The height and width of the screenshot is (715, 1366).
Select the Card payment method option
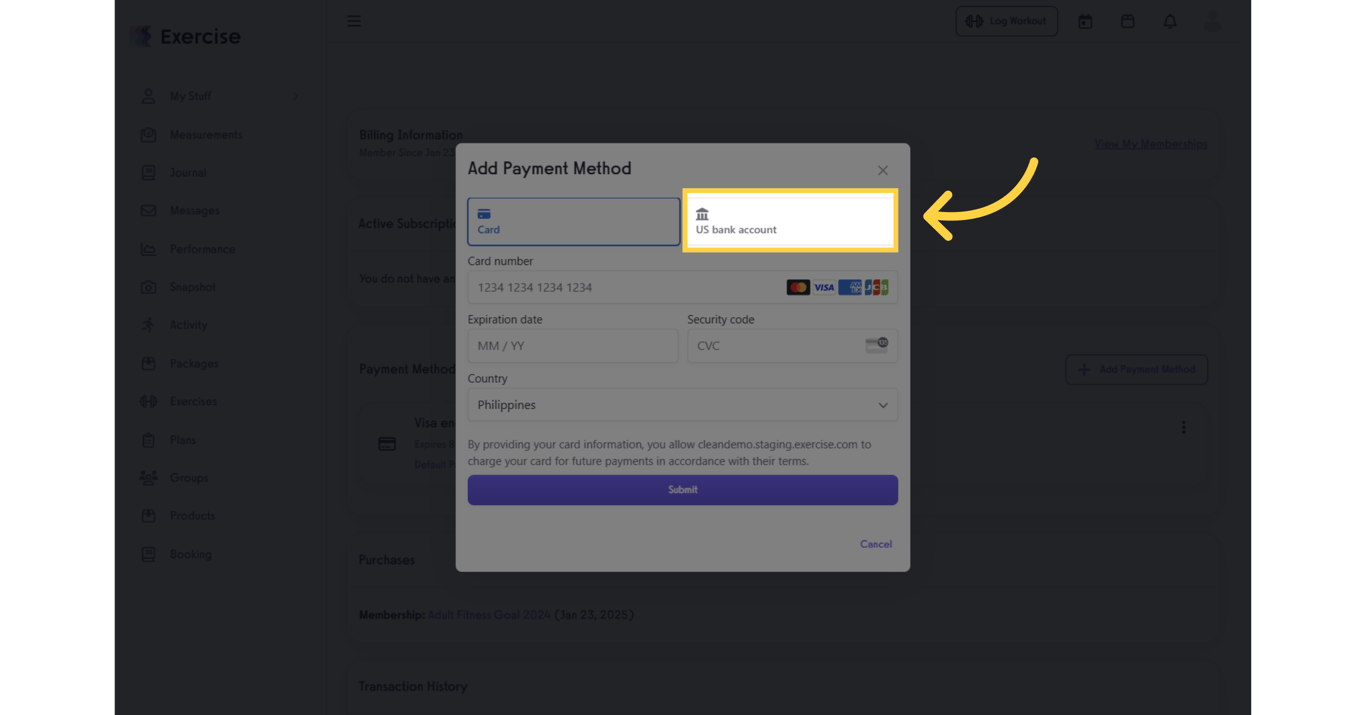tap(573, 221)
